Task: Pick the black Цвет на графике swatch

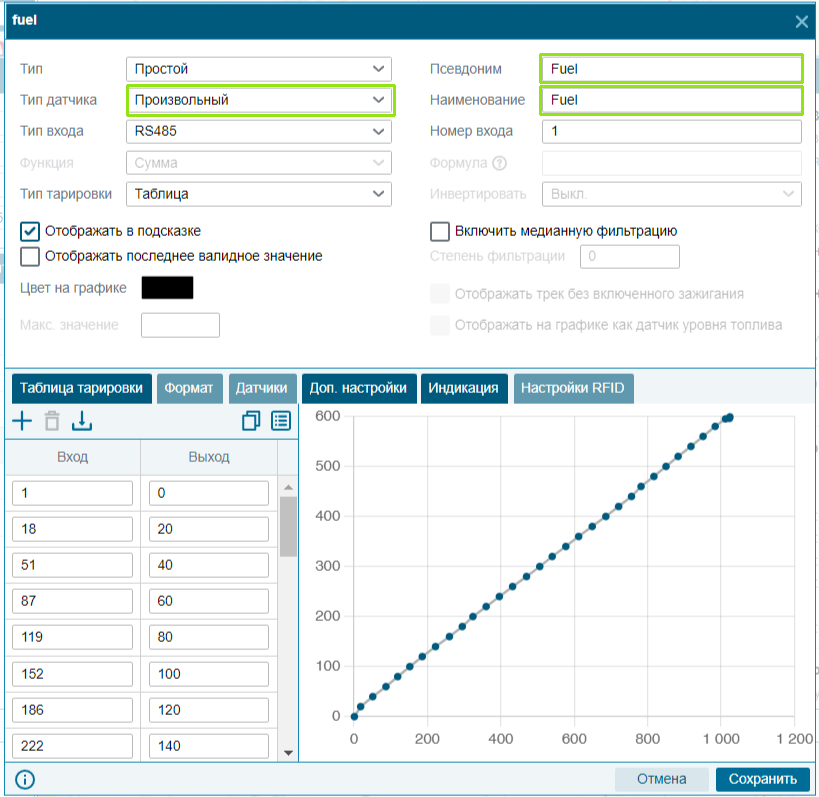Action: click(x=167, y=288)
